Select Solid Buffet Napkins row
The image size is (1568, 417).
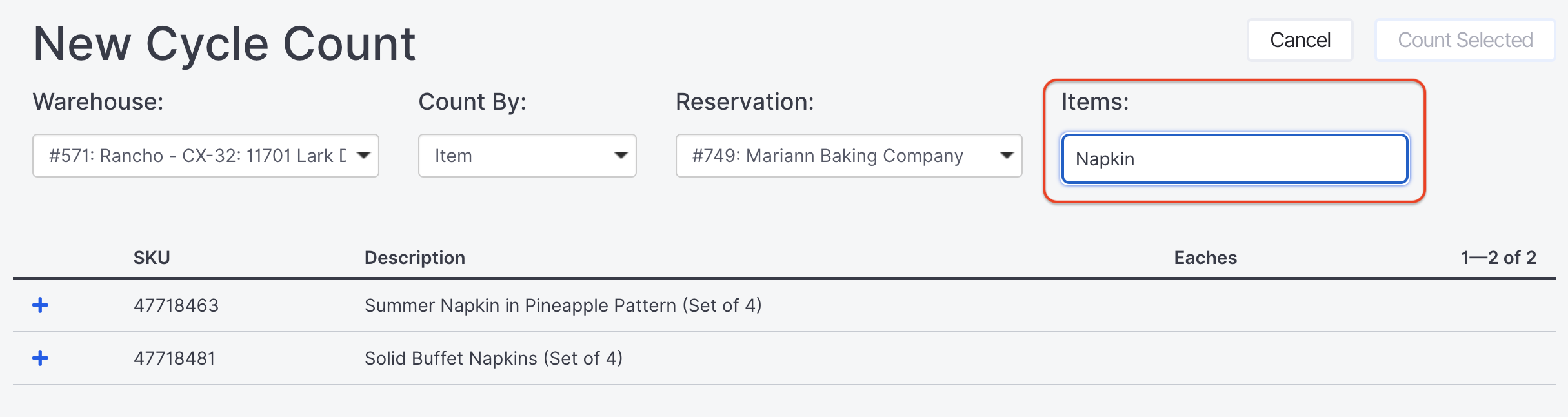tap(493, 358)
